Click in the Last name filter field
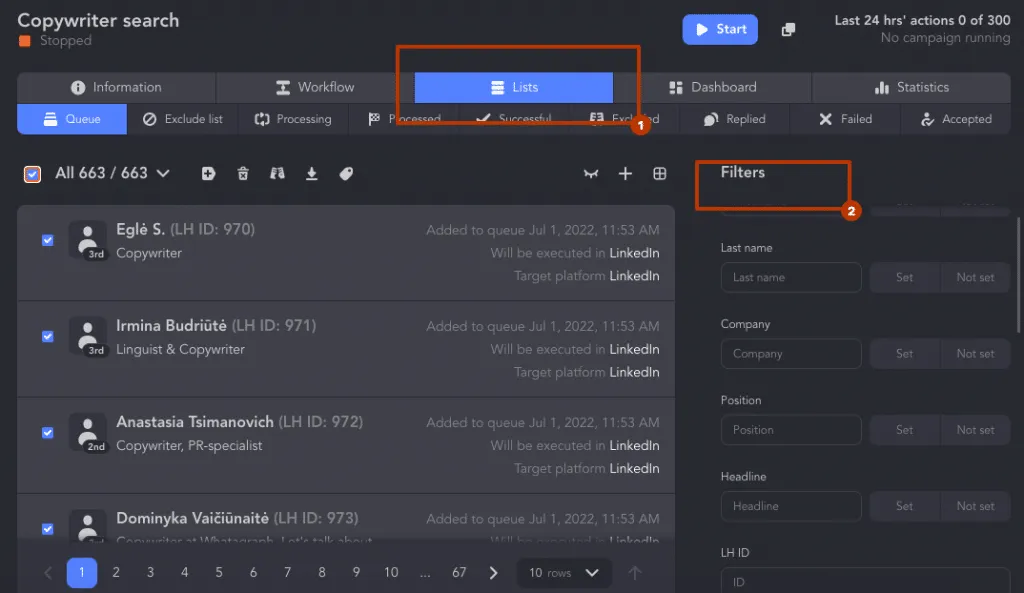1024x593 pixels. [x=791, y=278]
